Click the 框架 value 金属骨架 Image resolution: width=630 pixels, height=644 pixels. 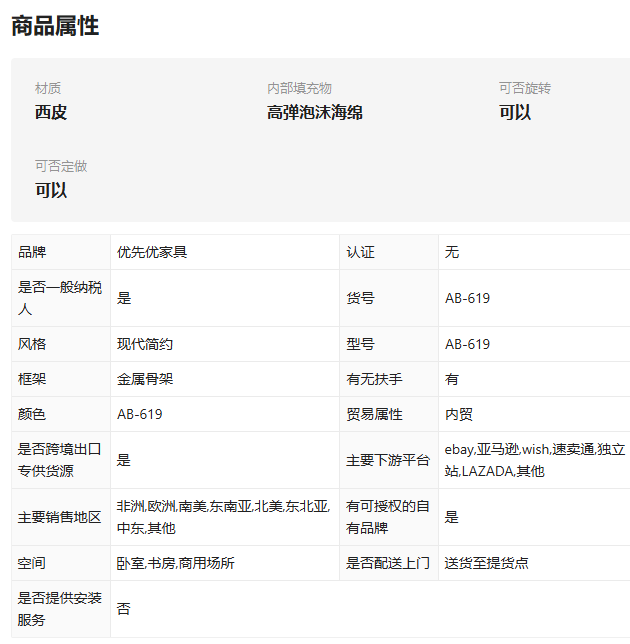[145, 379]
